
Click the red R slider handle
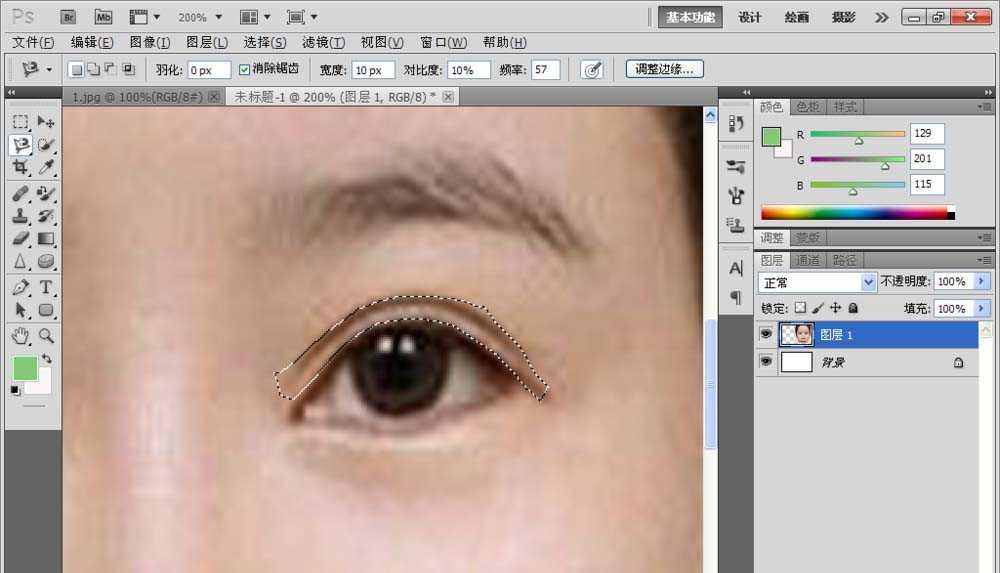point(859,140)
